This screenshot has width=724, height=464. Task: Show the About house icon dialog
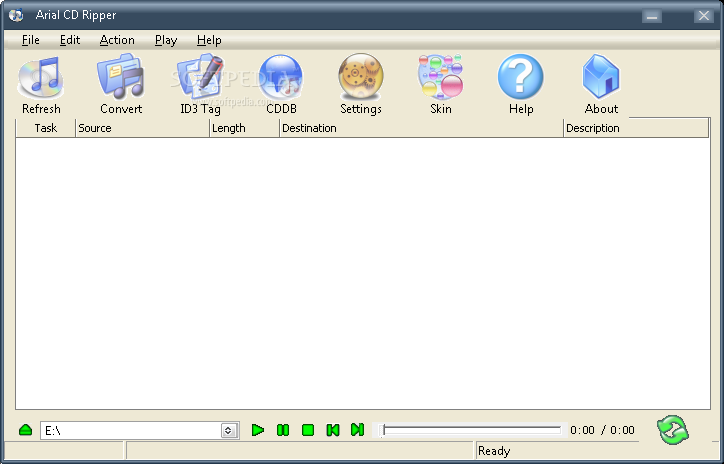(x=601, y=77)
